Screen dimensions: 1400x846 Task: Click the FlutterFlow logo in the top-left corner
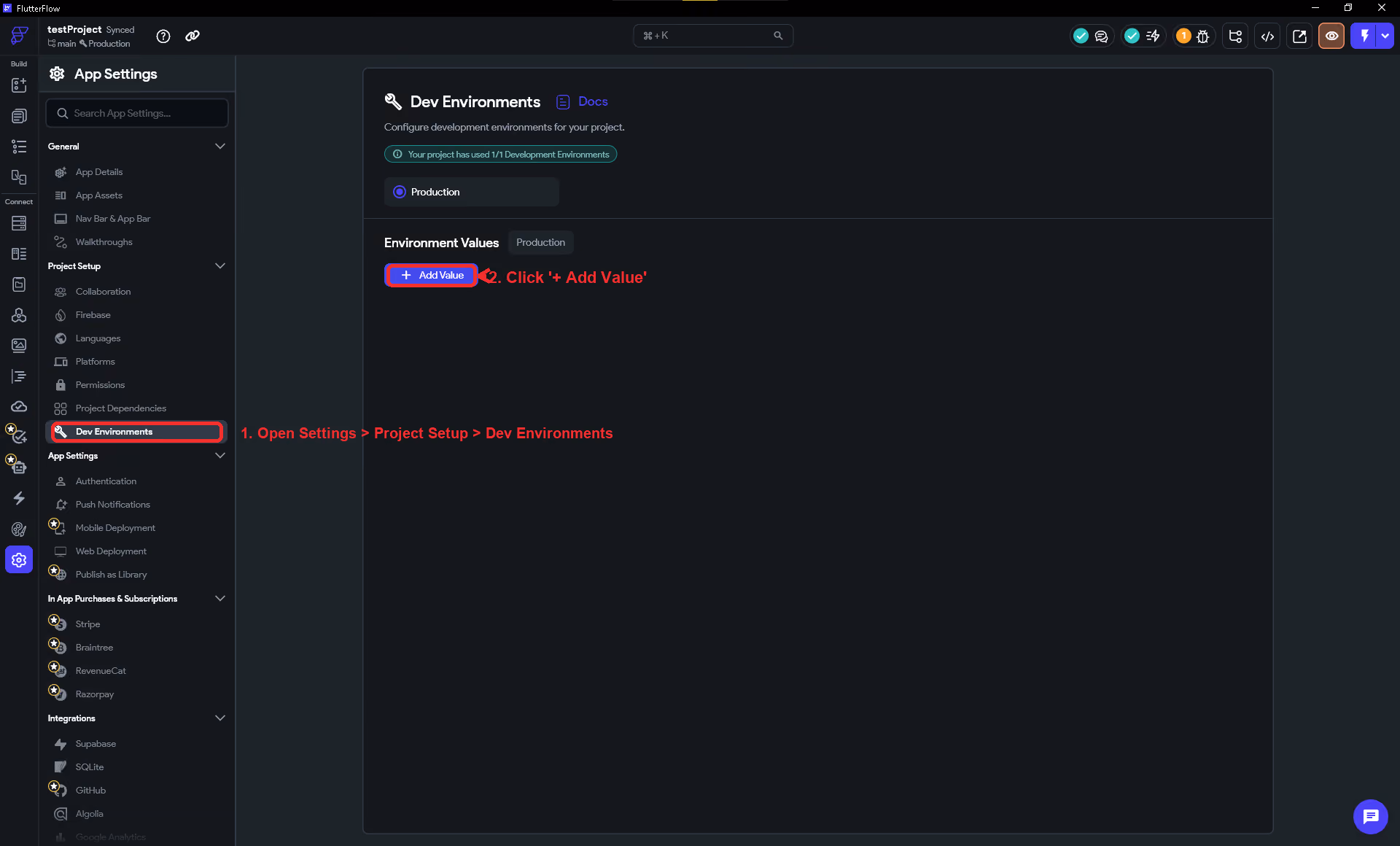(20, 35)
